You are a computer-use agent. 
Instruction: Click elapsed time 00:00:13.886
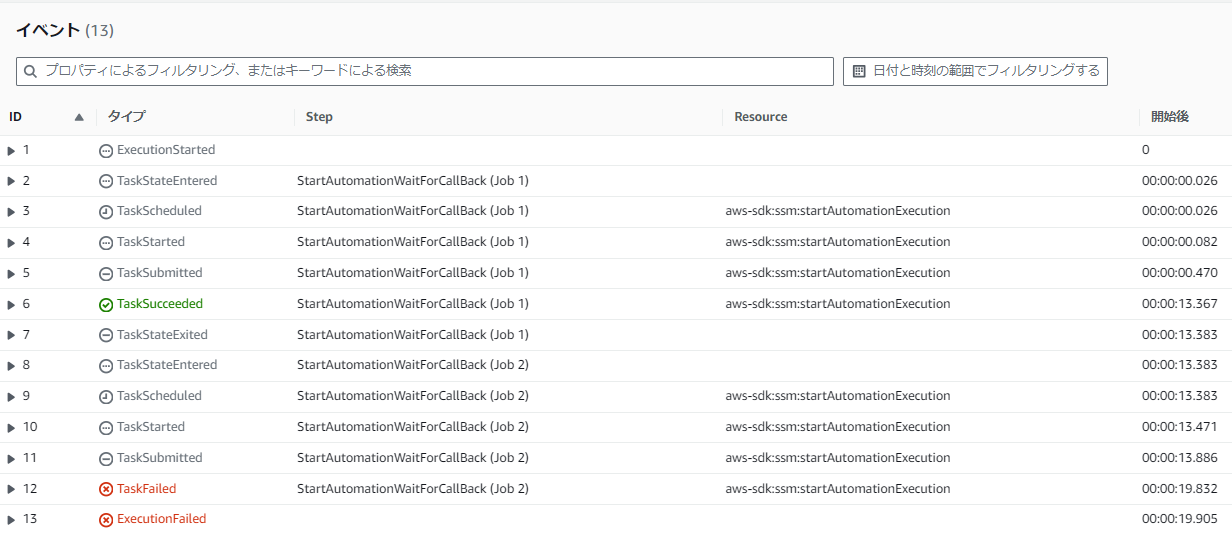pyautogui.click(x=1179, y=458)
